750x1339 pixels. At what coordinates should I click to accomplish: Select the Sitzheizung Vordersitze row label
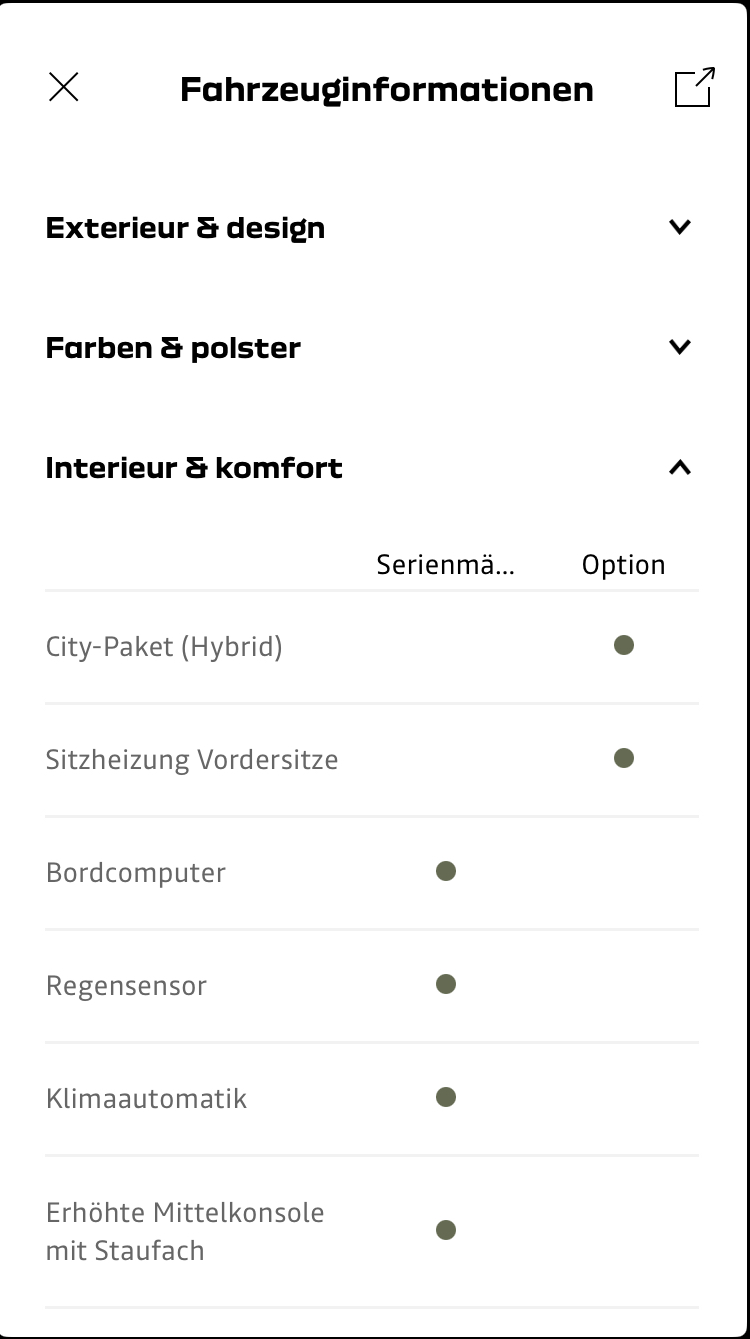192,760
